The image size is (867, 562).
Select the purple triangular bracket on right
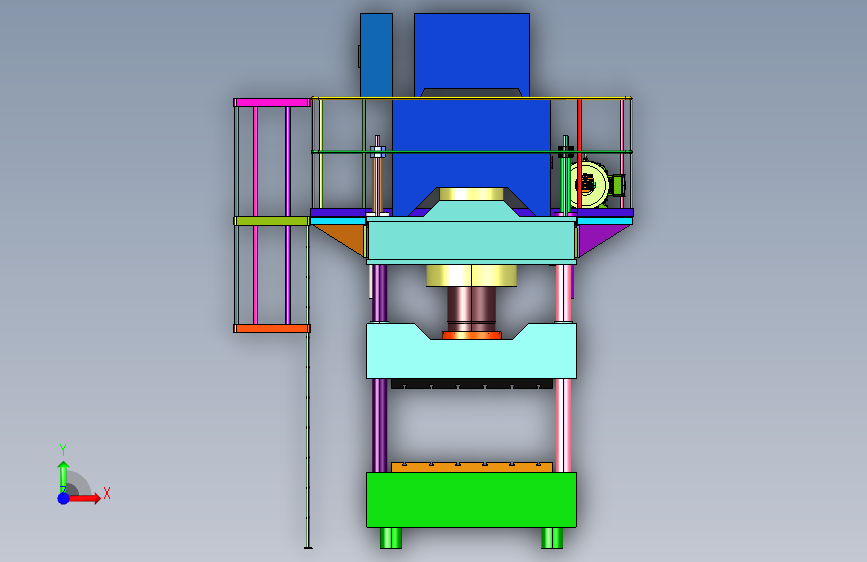point(597,237)
